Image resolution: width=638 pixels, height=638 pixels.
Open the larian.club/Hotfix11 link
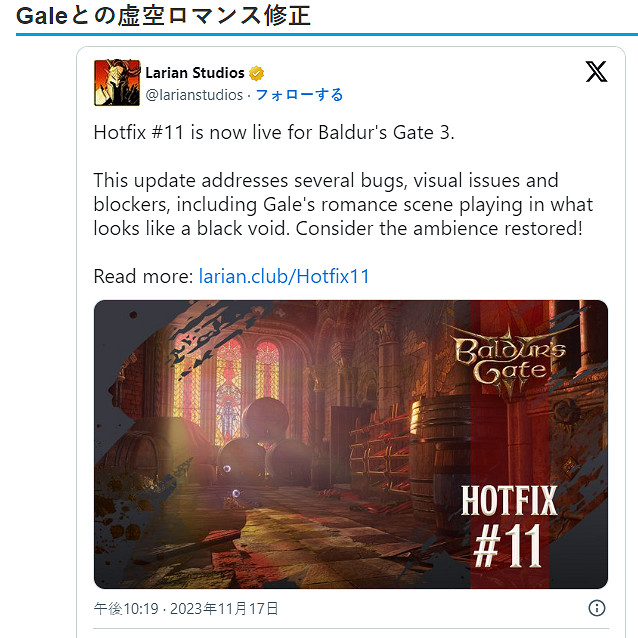tap(284, 276)
